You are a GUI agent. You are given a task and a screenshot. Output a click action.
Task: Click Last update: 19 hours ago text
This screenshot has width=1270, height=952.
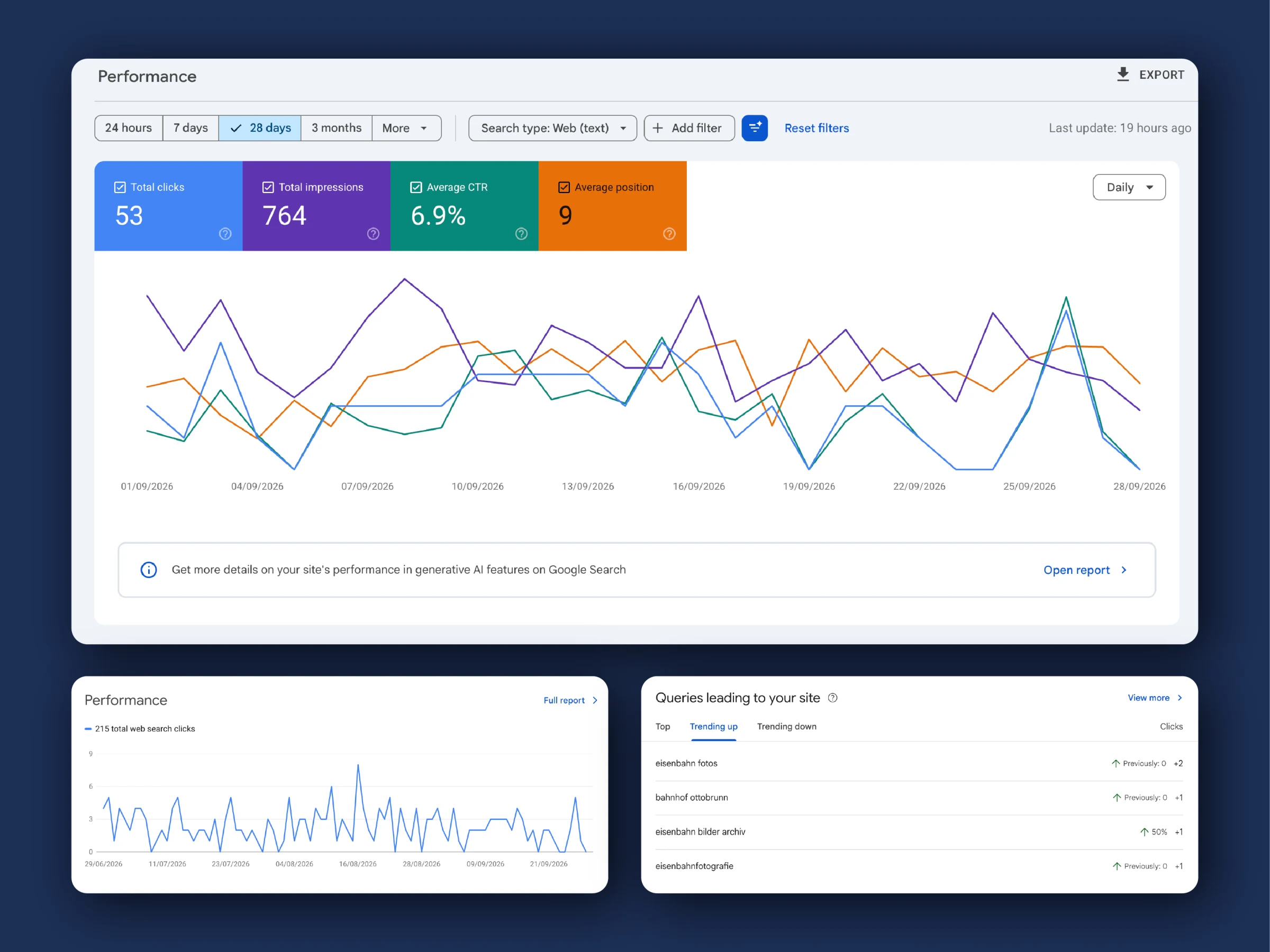[1120, 128]
